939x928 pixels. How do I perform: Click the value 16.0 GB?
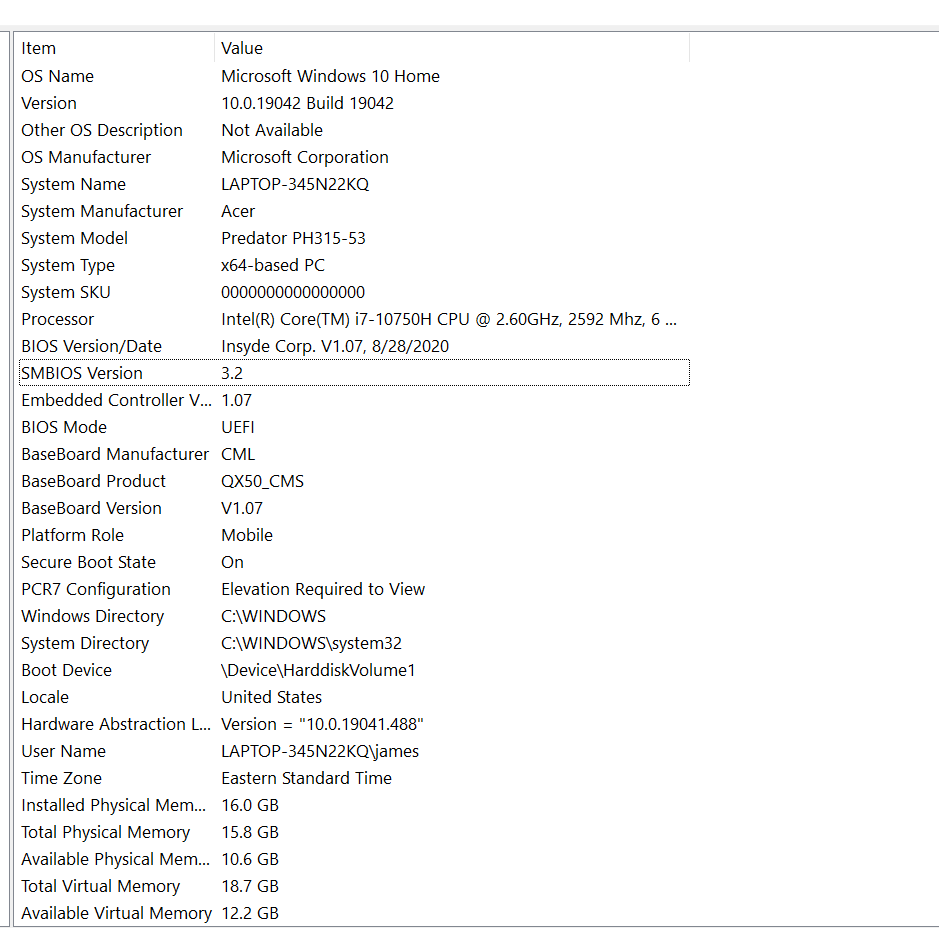(x=250, y=805)
